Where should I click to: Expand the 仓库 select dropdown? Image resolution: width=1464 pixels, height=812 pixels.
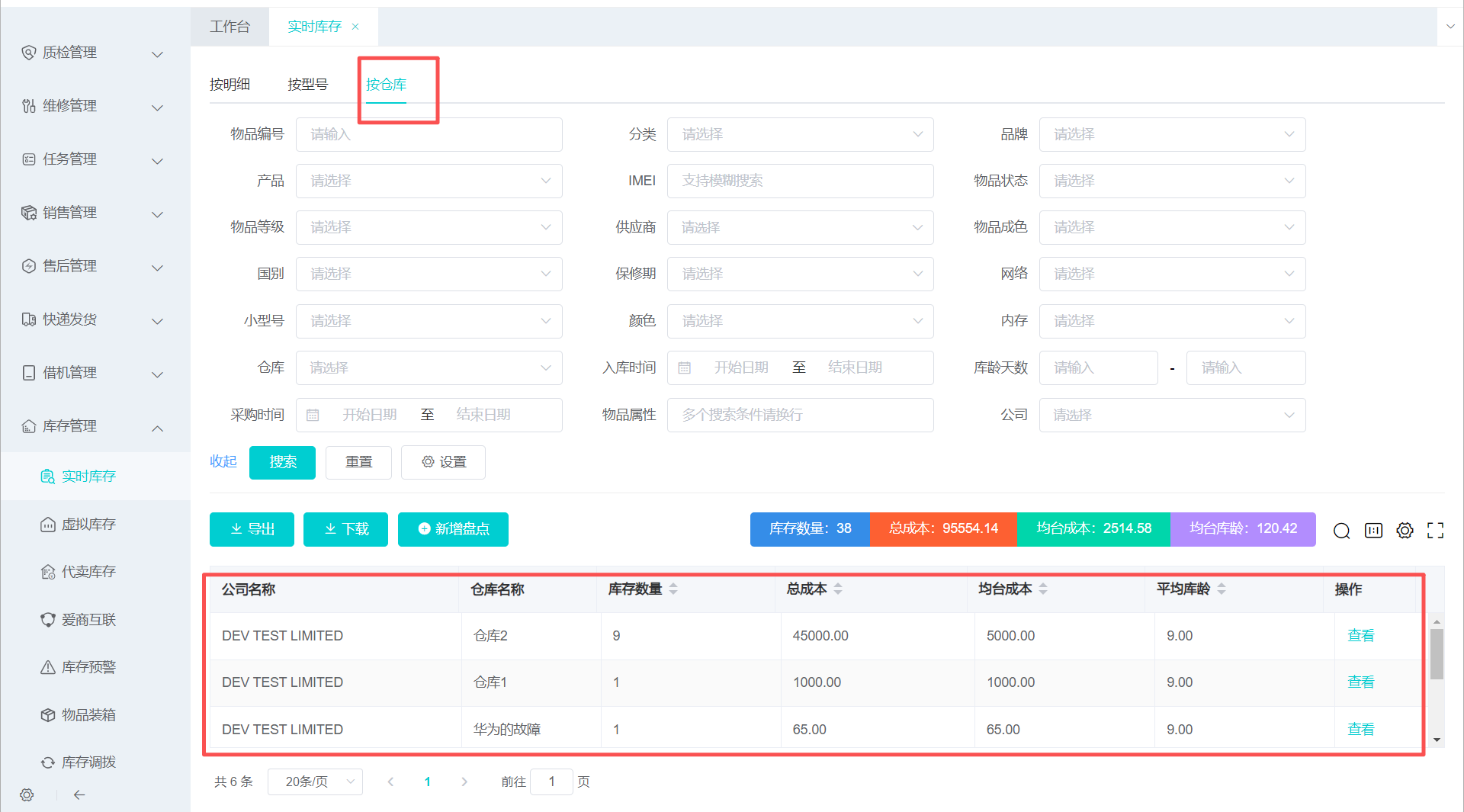429,367
